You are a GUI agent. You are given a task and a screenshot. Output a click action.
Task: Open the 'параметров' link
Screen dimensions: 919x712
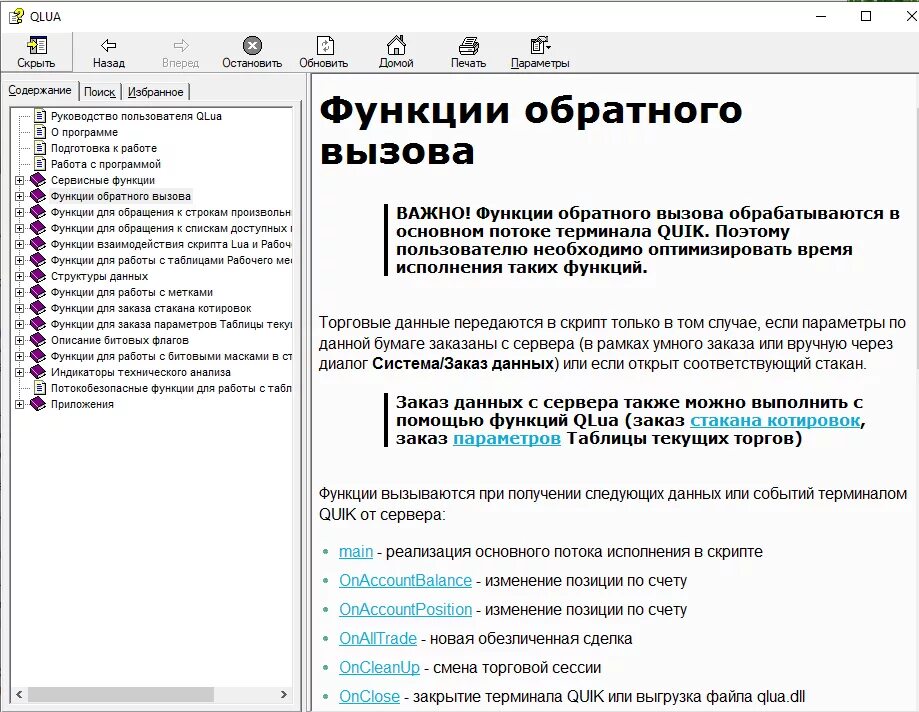pyautogui.click(x=507, y=439)
